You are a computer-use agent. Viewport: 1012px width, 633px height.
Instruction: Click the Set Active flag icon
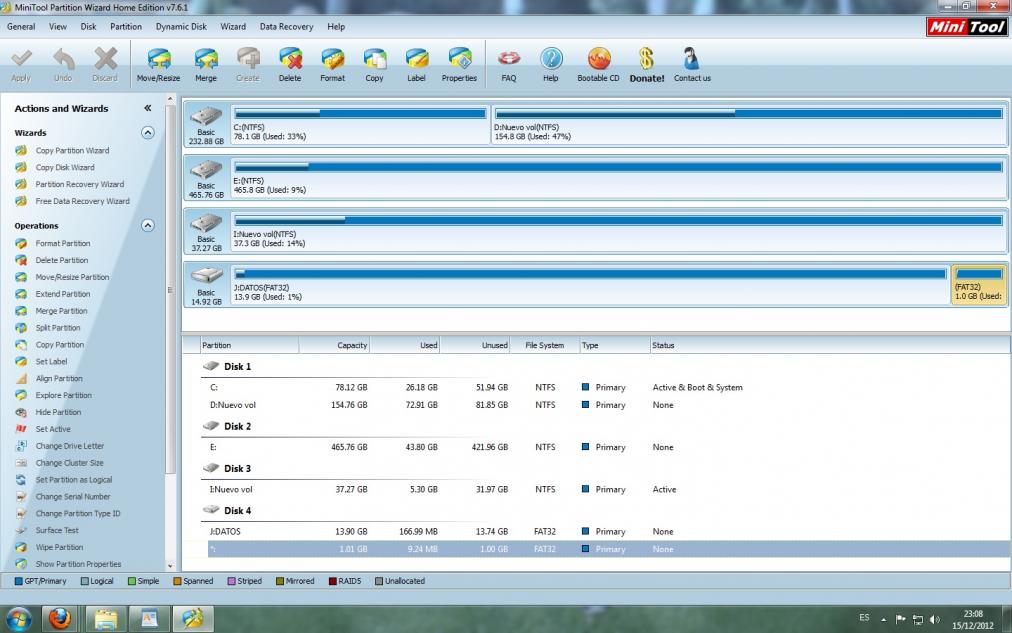[21, 428]
